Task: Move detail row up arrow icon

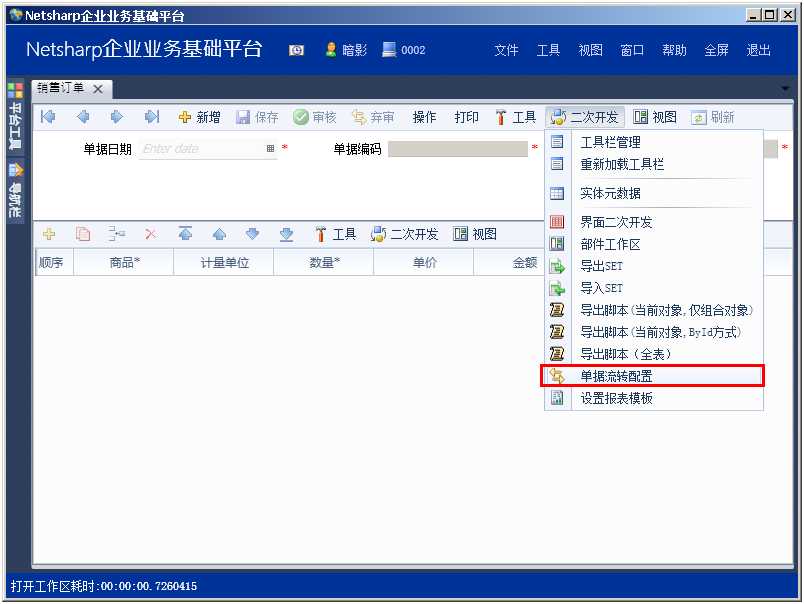Action: coord(219,234)
